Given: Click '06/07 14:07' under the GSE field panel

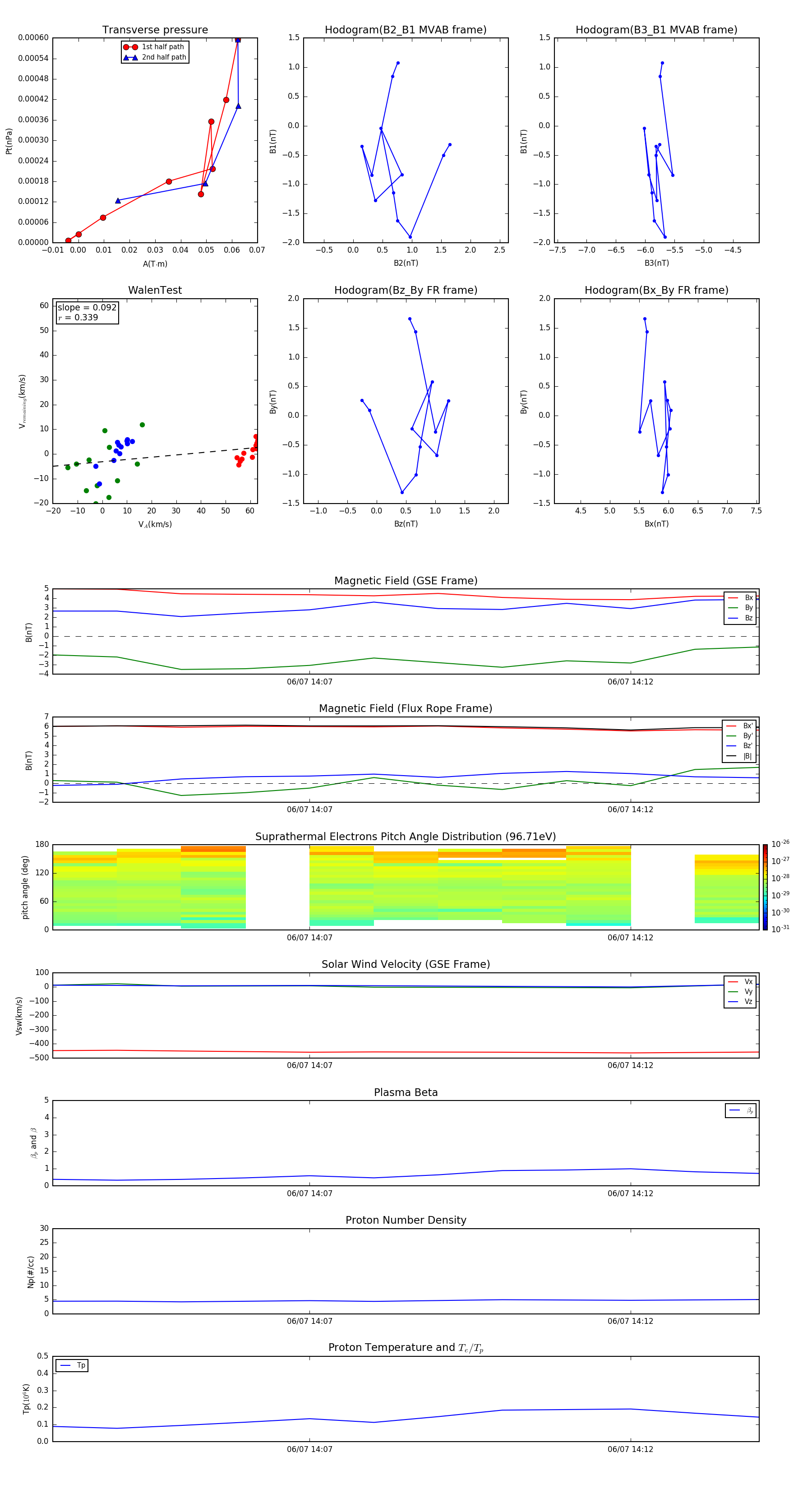Looking at the screenshot, I should point(310,682).
